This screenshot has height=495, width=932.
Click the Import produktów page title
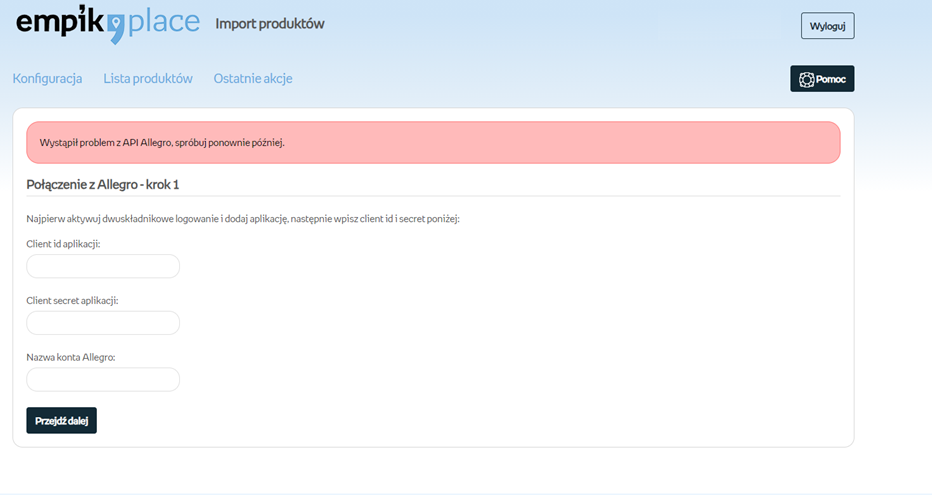[x=270, y=23]
